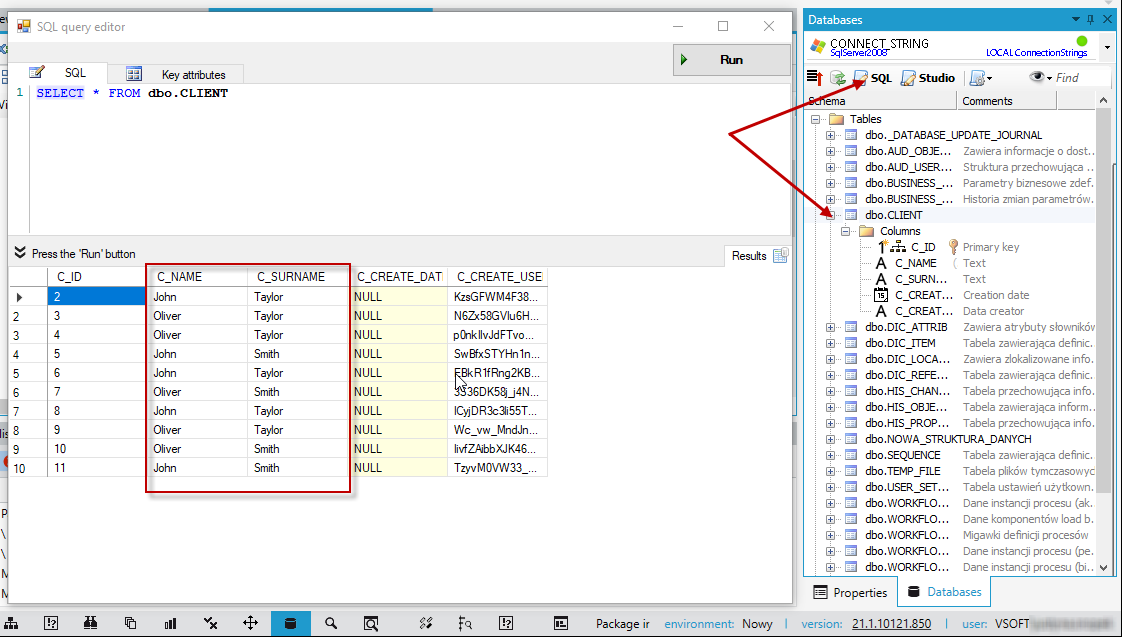Open Studio from Databases toolbar
The width and height of the screenshot is (1122, 637).
click(x=928, y=77)
